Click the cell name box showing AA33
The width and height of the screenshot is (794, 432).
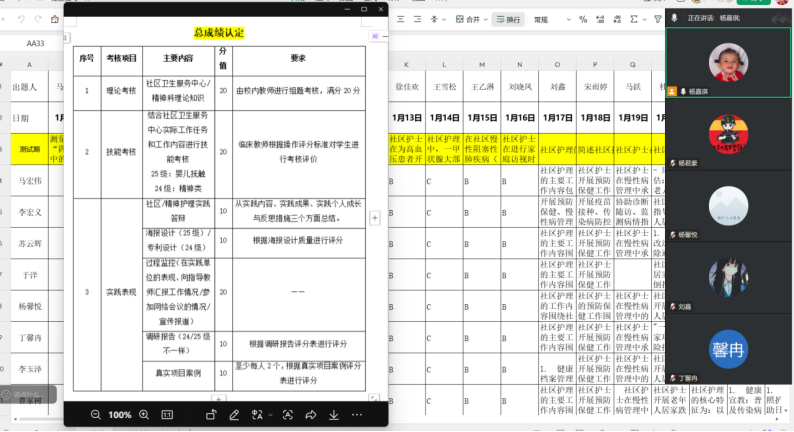36,43
